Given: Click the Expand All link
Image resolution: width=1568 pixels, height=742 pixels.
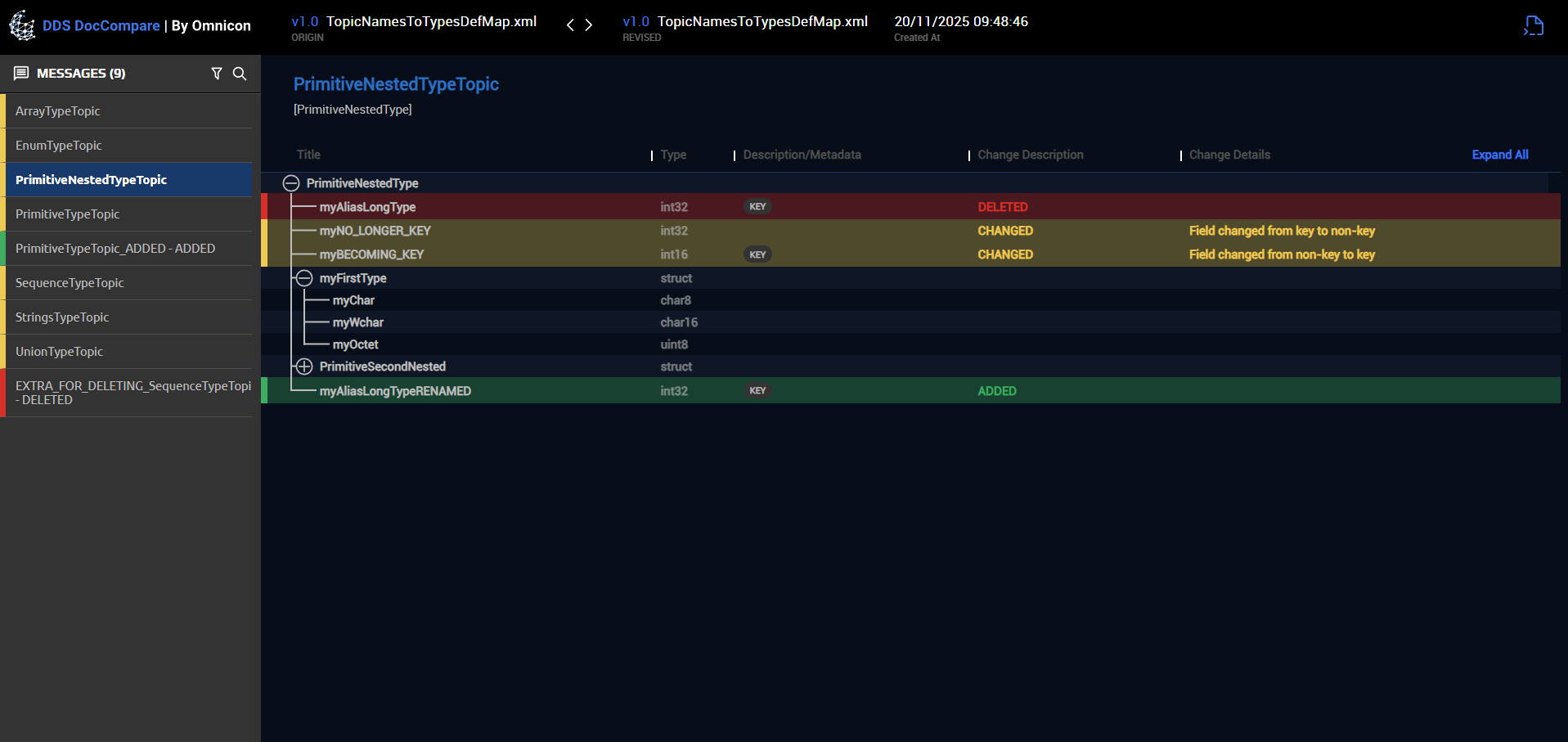Looking at the screenshot, I should pos(1499,155).
